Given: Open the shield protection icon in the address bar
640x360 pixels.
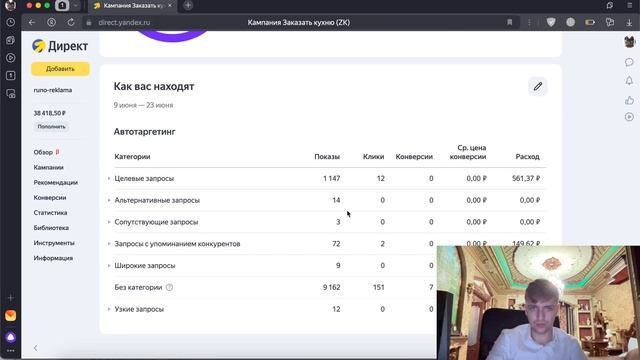Looking at the screenshot, I should coord(551,22).
